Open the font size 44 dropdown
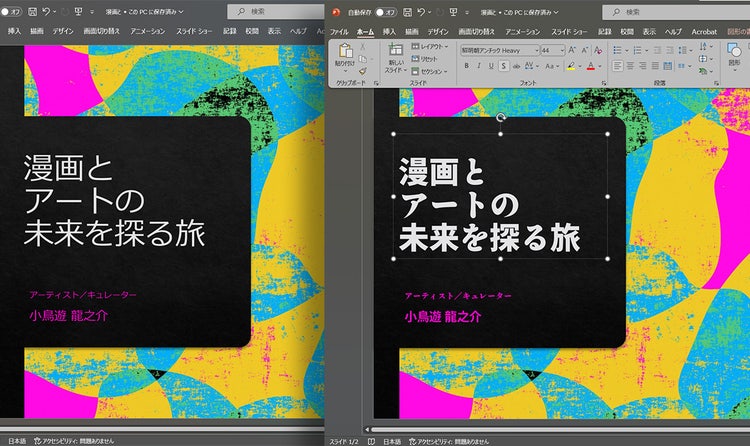 tap(562, 50)
